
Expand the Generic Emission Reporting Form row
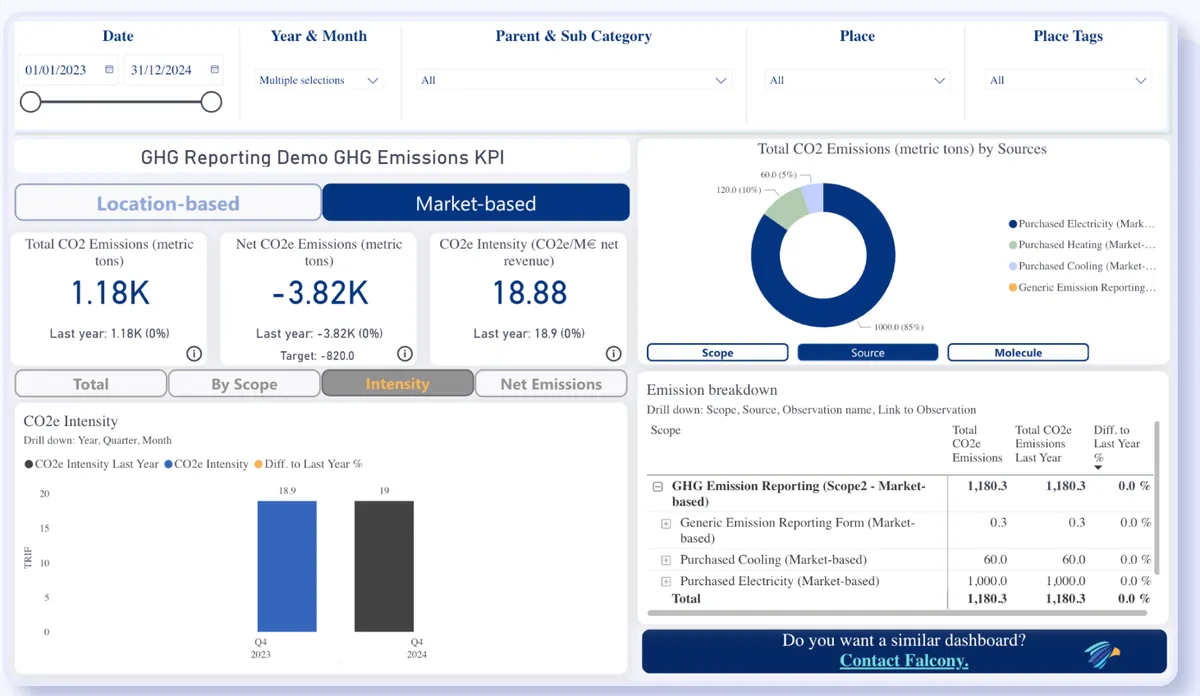(x=665, y=523)
